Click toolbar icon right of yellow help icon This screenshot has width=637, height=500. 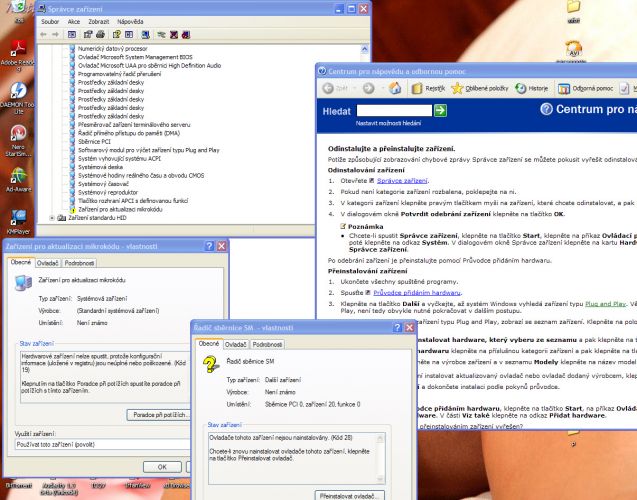(129, 35)
